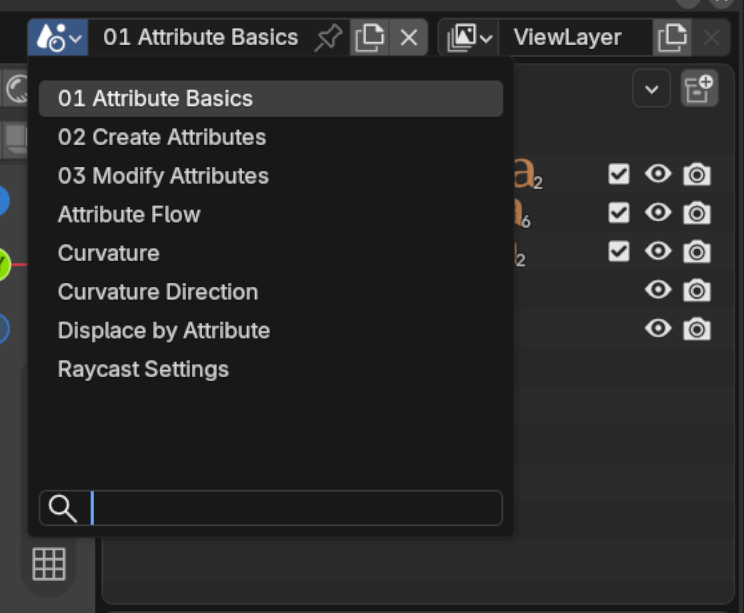Remove the ViewLayer view layer

tap(711, 37)
